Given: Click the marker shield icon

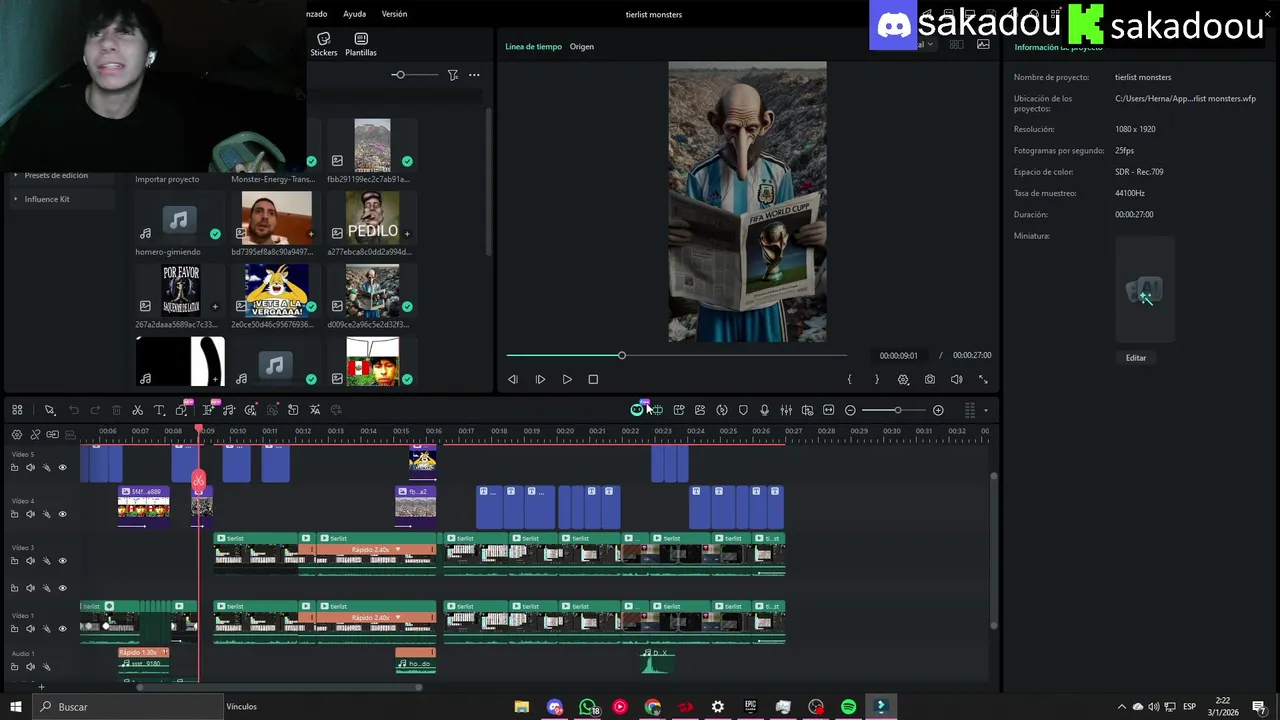Looking at the screenshot, I should (x=743, y=410).
